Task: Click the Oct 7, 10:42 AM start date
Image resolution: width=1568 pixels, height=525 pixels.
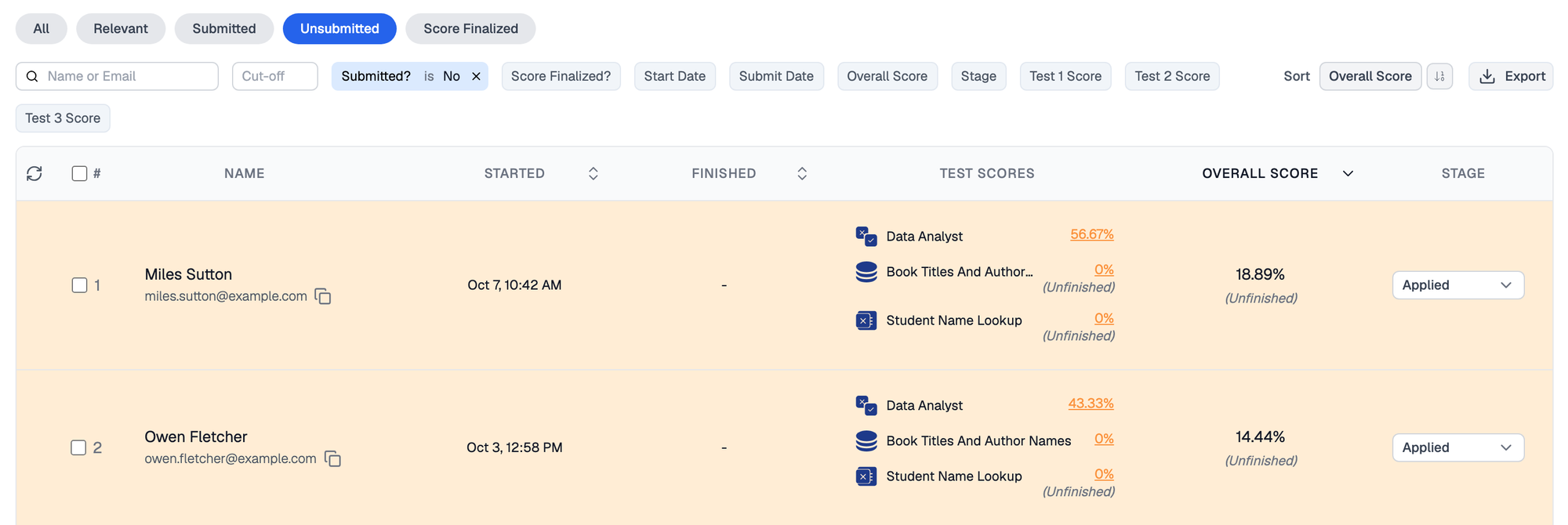Action: coord(514,285)
